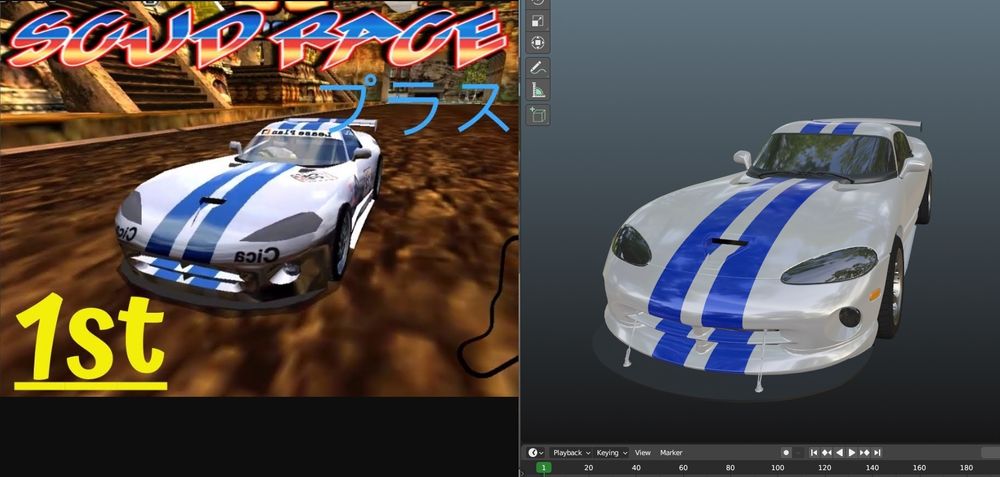
Task: Click frame 20 on the timeline ruler
Action: 589,468
